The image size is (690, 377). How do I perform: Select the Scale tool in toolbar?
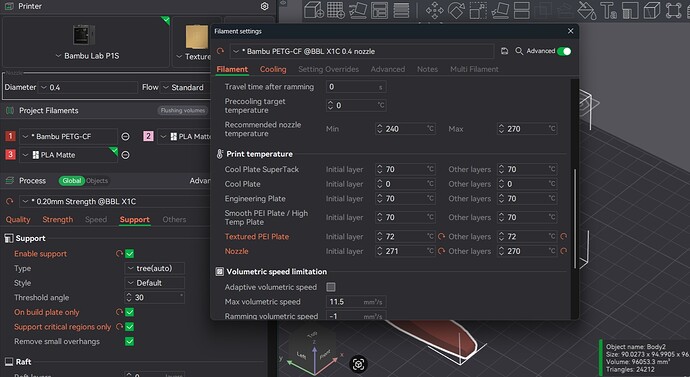coord(478,10)
